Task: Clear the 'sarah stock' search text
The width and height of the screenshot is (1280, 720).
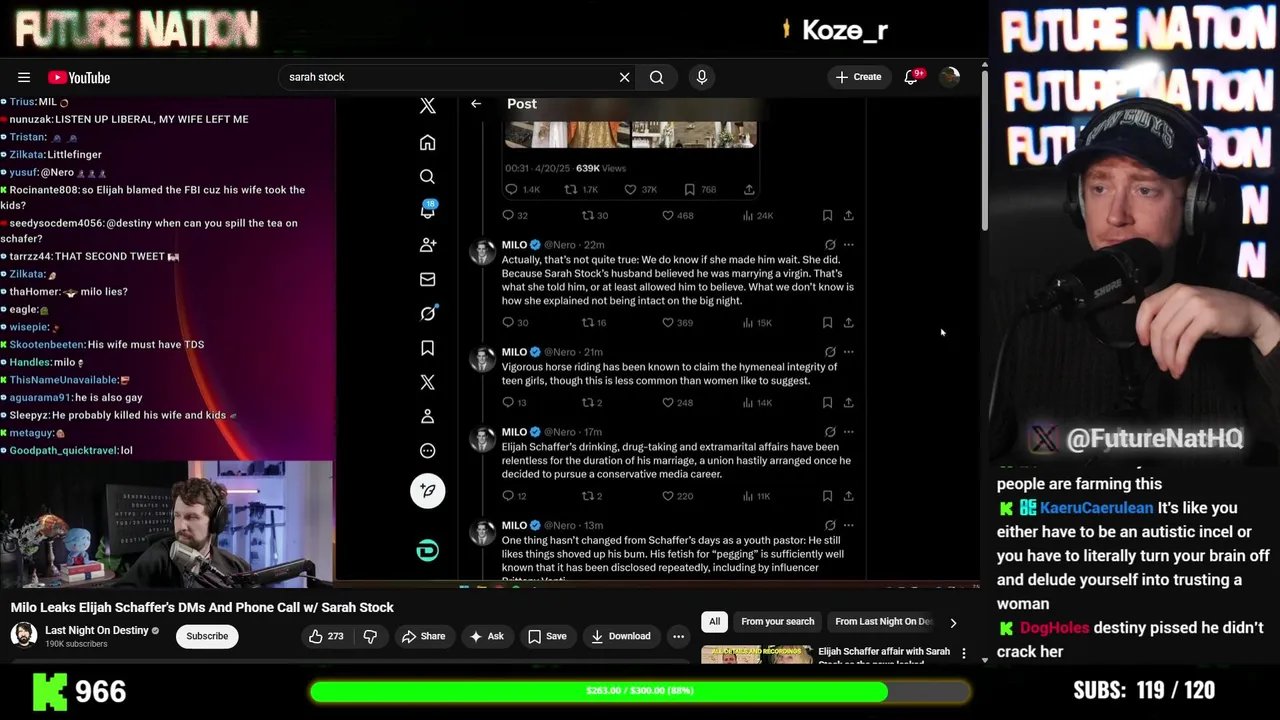Action: click(x=625, y=77)
